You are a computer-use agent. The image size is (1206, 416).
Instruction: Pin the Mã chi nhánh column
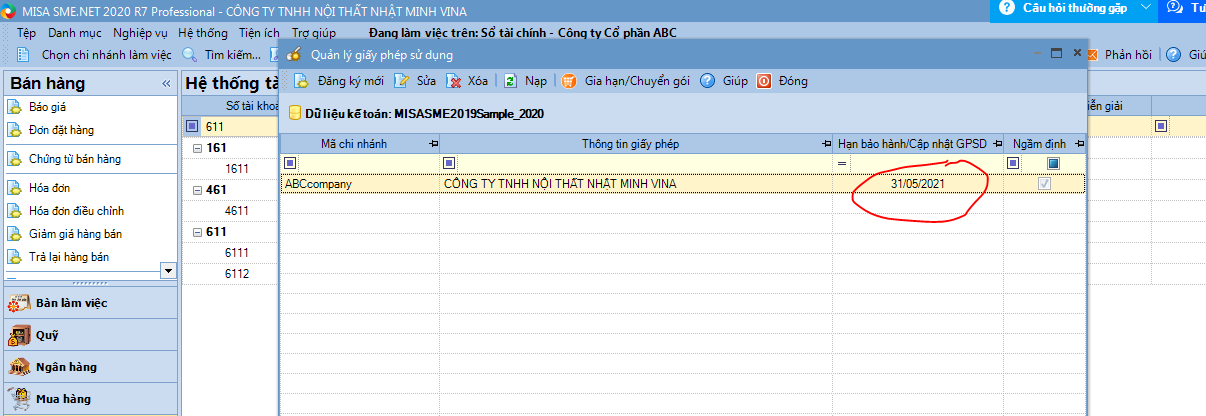coord(432,145)
